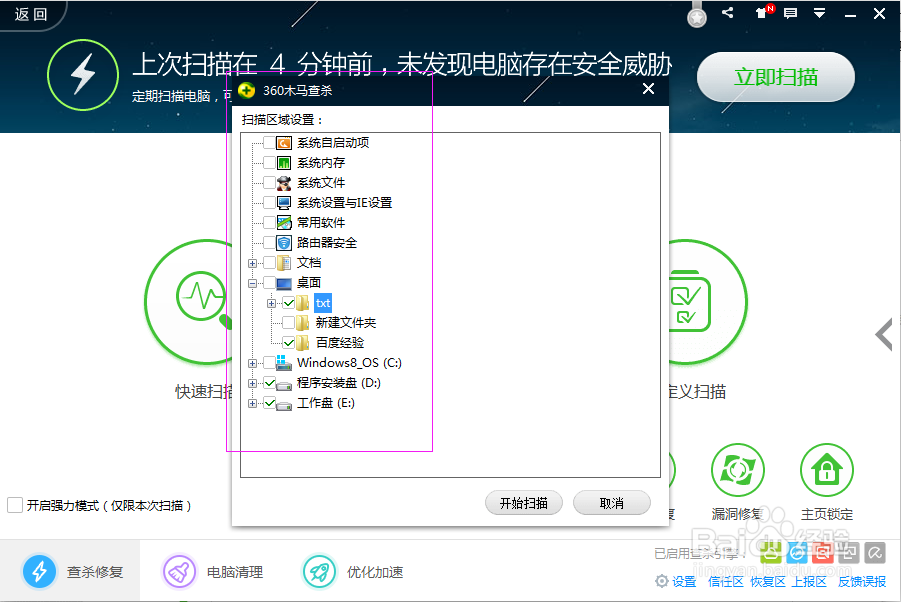Click the 常用软件 item icon
This screenshot has height=602, width=901.
coord(284,223)
